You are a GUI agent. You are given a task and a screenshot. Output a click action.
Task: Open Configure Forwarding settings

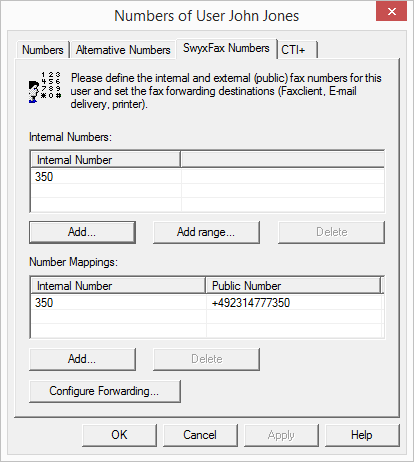pos(105,391)
